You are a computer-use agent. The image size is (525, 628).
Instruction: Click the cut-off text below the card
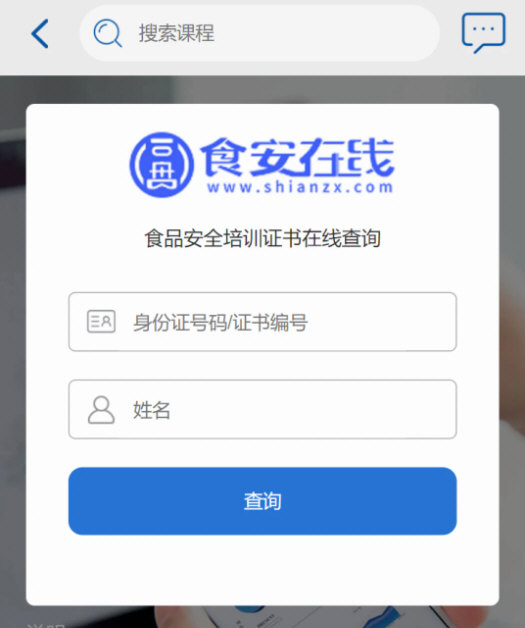click(x=45, y=625)
